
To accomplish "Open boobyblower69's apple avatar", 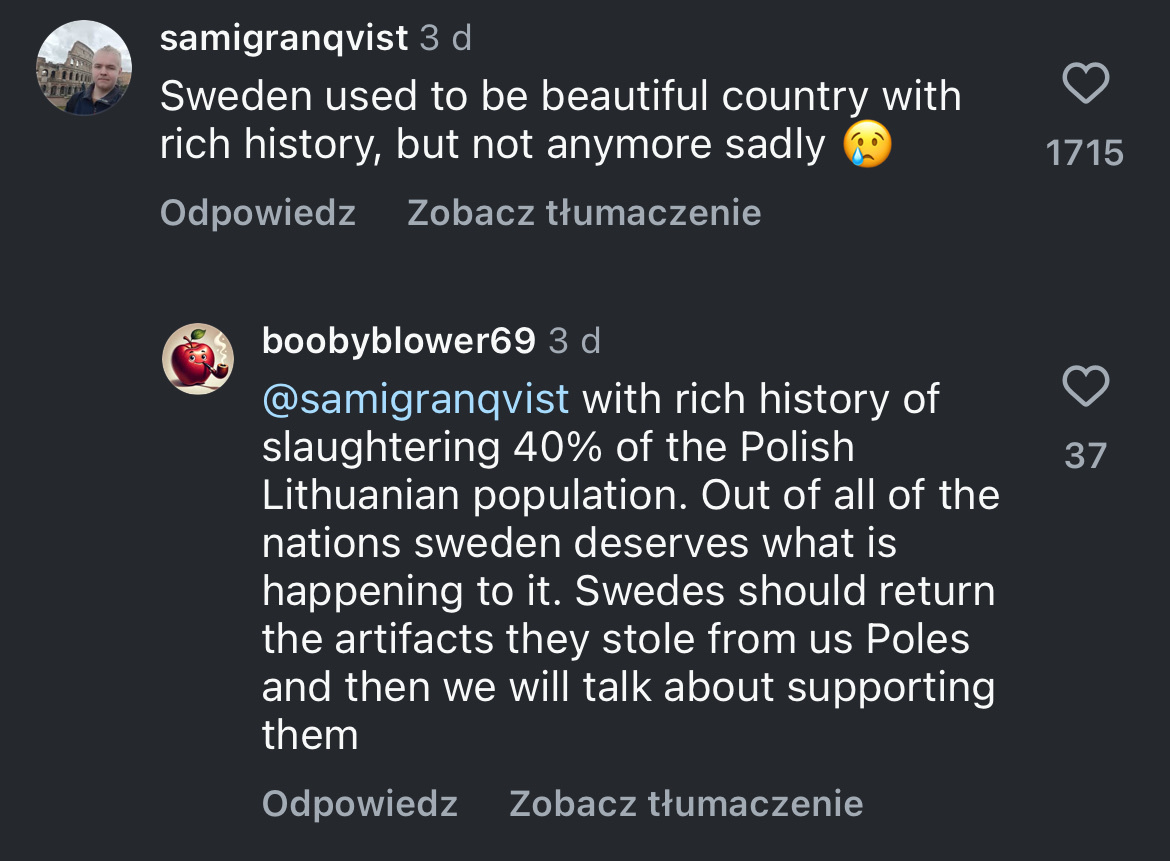I will pos(198,359).
